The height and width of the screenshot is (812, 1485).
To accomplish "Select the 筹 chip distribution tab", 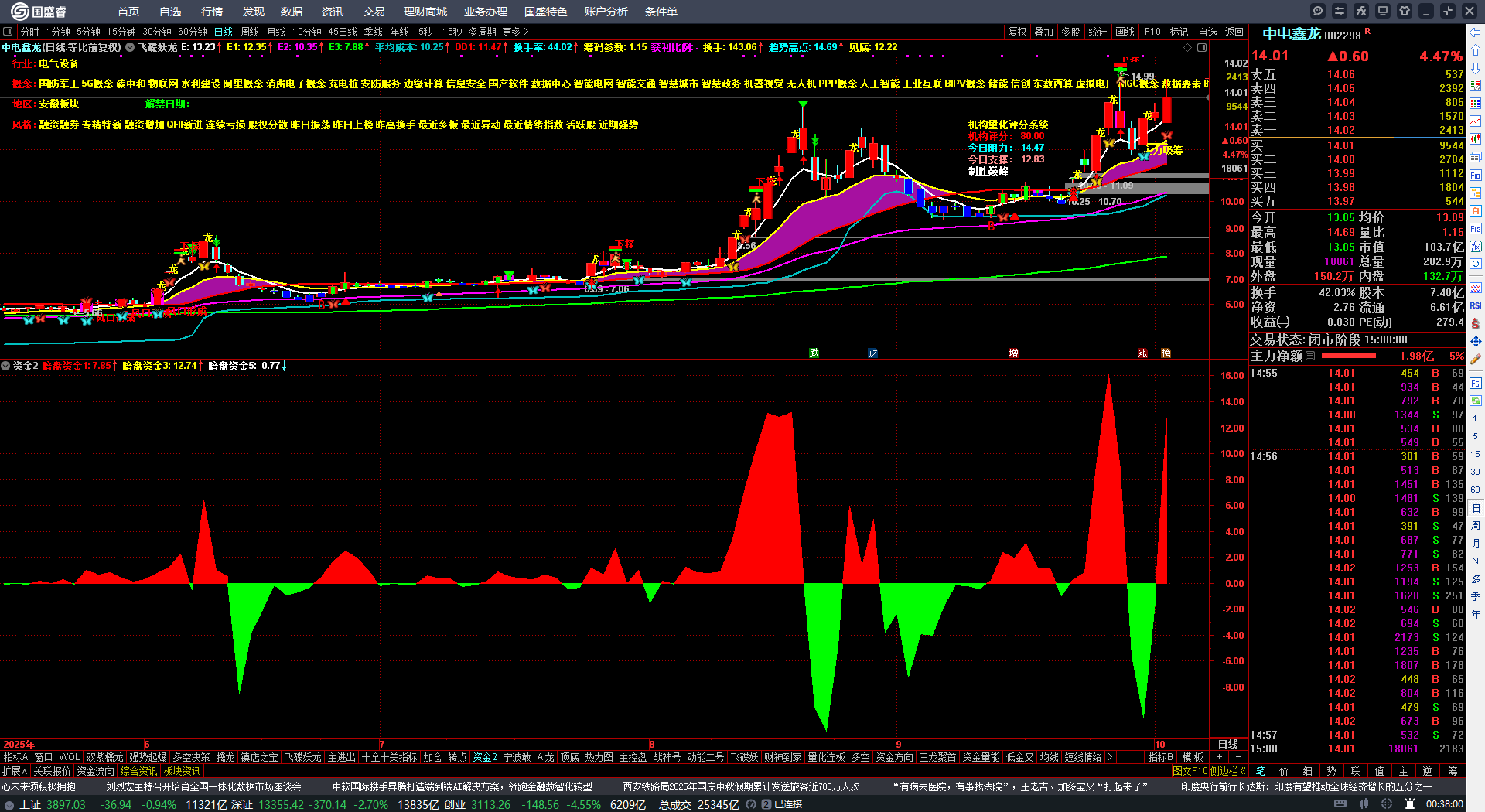I will coord(1453,771).
